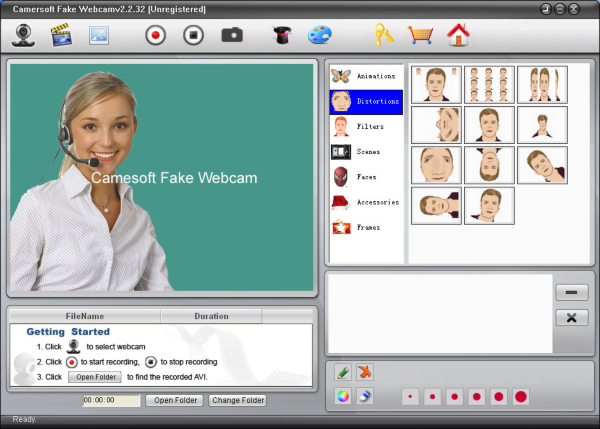Viewport: 600px width, 429px height.
Task: Click the shopping cart buy icon
Action: [421, 35]
